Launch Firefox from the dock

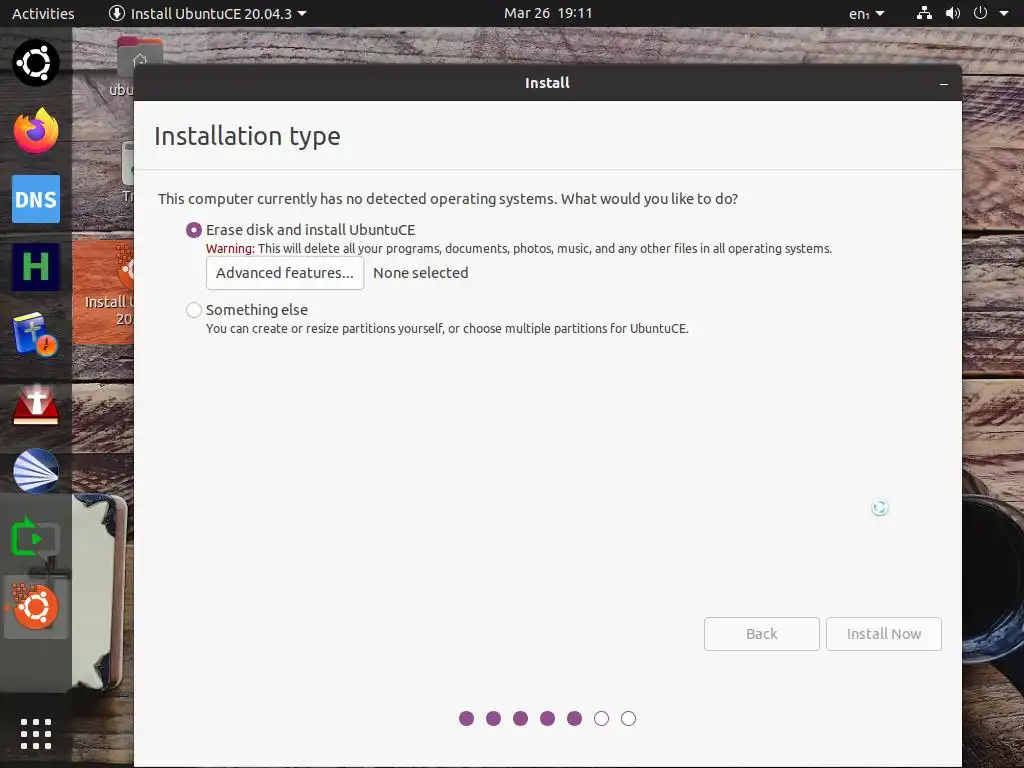pyautogui.click(x=36, y=131)
